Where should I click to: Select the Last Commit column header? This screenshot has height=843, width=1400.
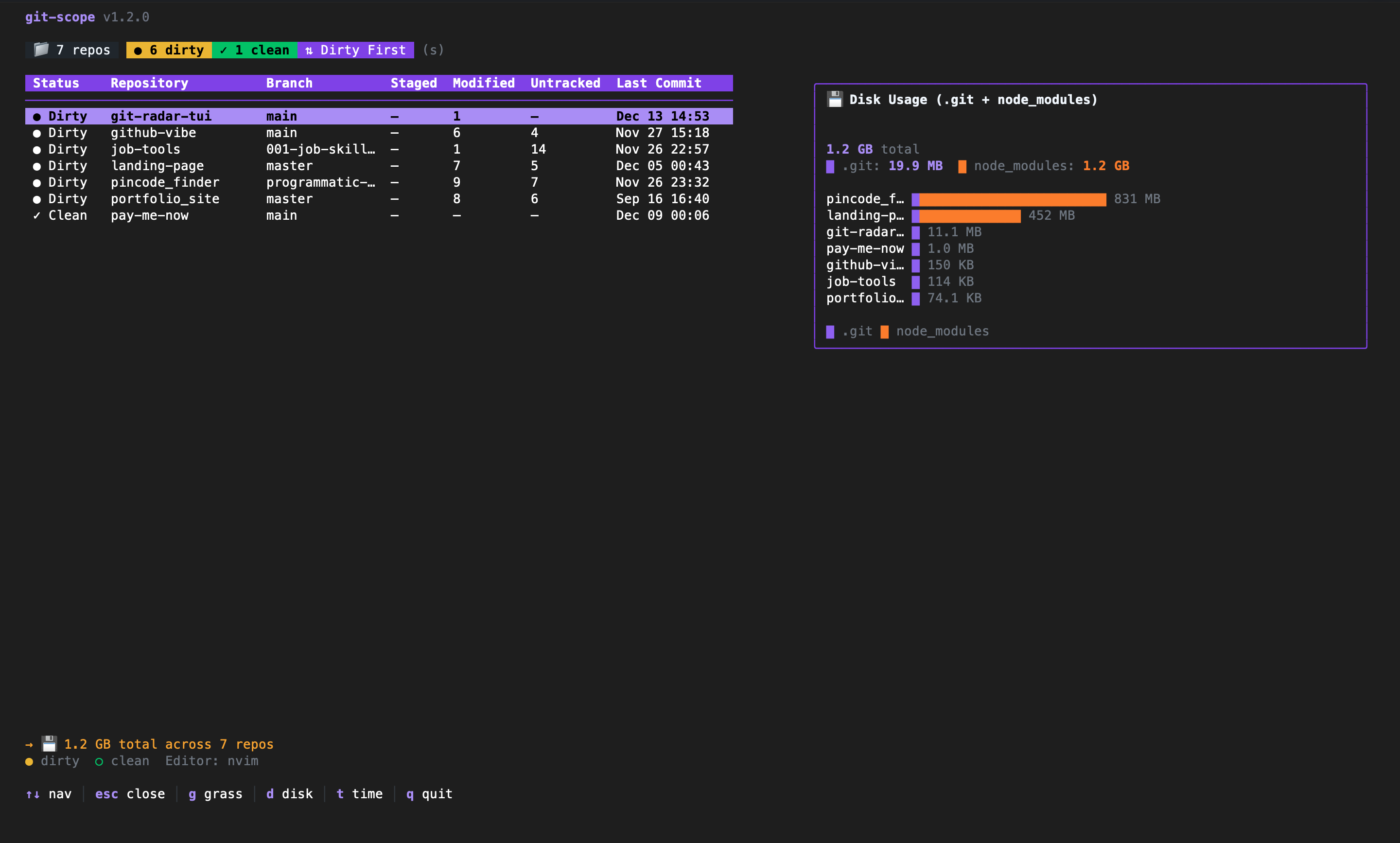659,83
